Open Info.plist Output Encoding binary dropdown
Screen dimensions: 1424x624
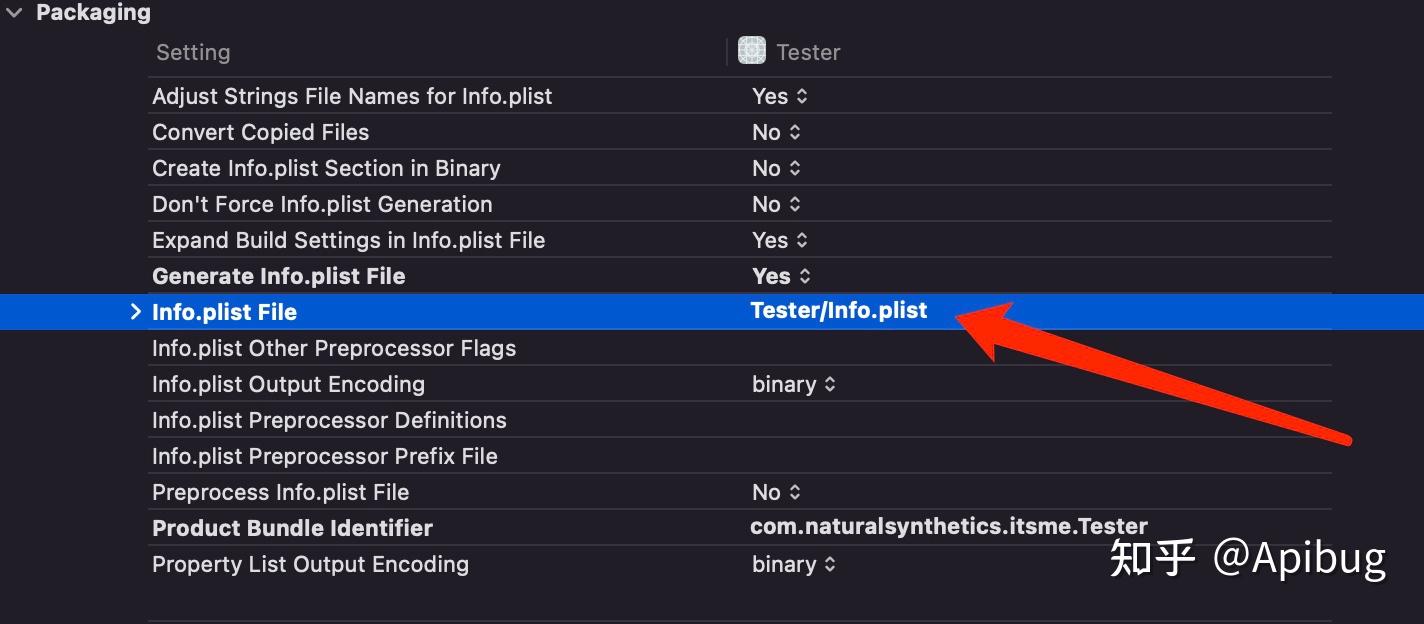(x=794, y=384)
